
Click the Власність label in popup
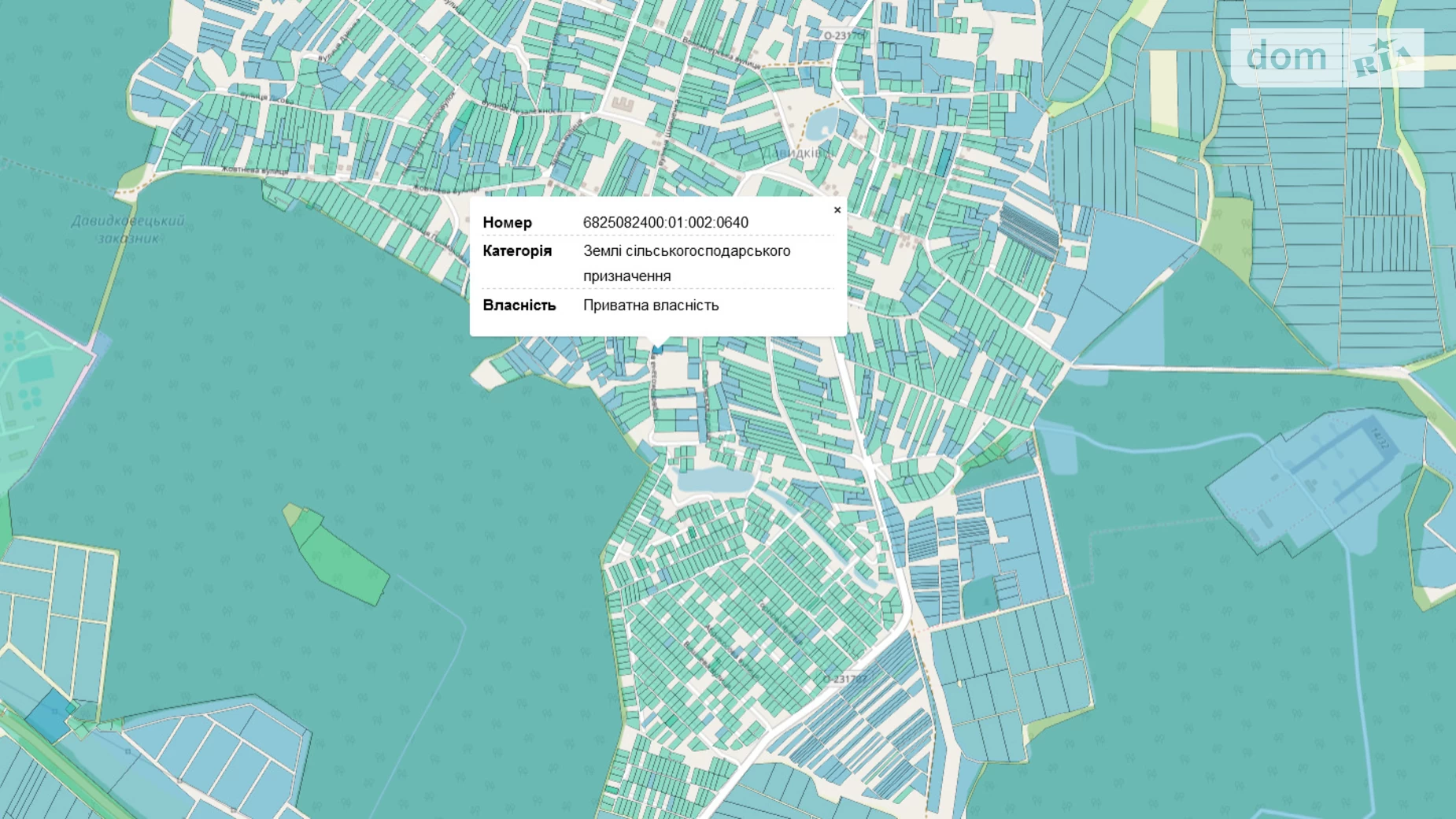coord(519,306)
